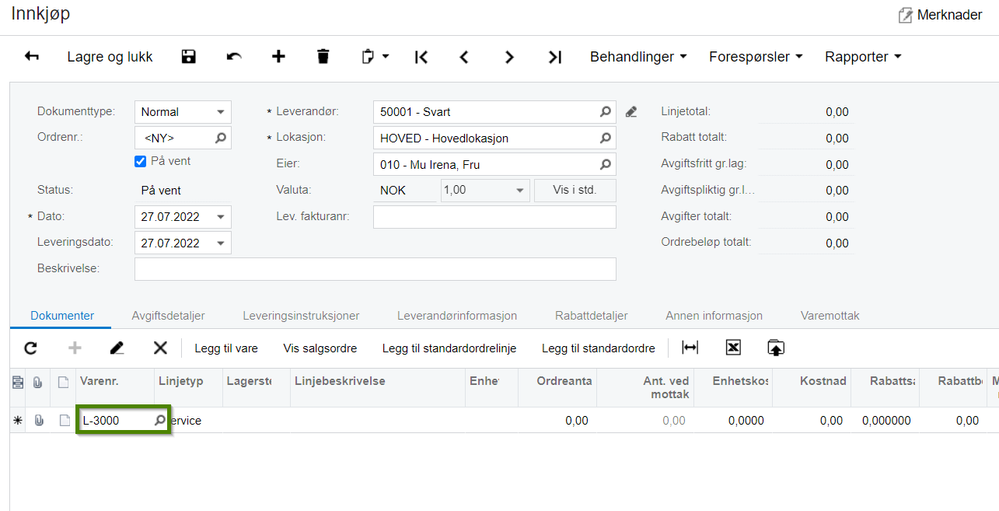The image size is (999, 511).
Task: Click the Vis i std. button
Action: pyautogui.click(x=575, y=191)
